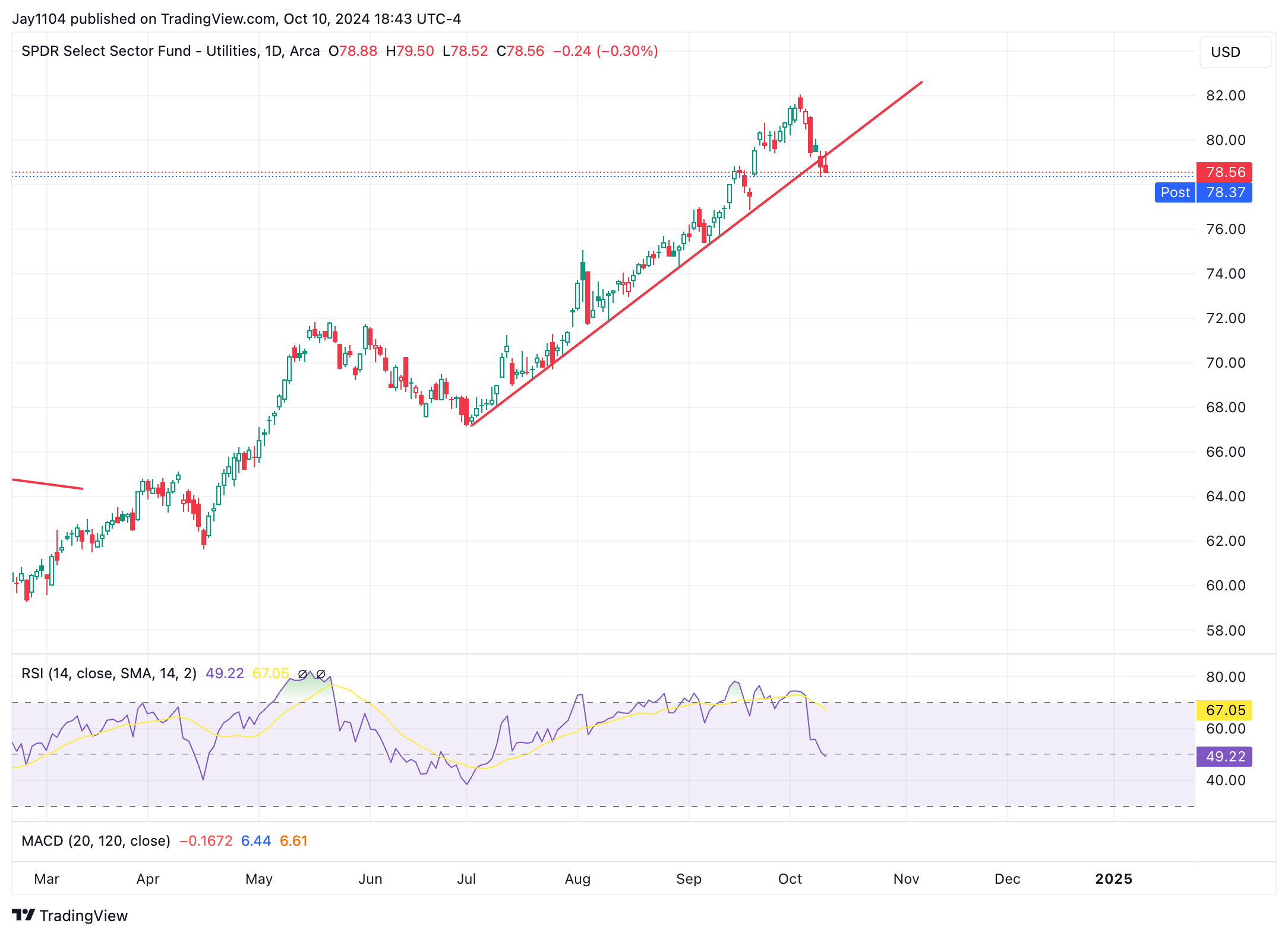This screenshot has height=936, width=1288.
Task: Click the RSI (14, close, SMA, 14, 2) legend
Action: coord(109,673)
